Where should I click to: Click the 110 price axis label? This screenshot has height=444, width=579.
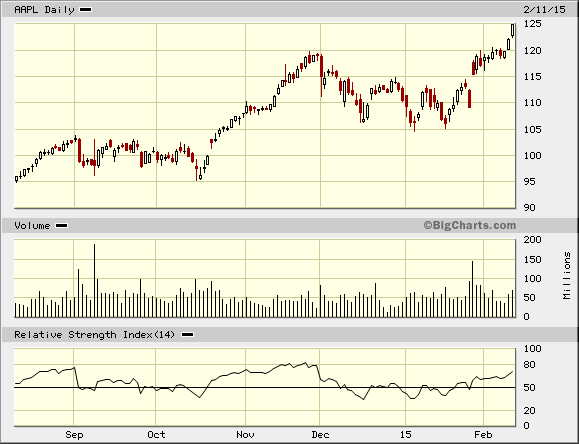pos(532,103)
